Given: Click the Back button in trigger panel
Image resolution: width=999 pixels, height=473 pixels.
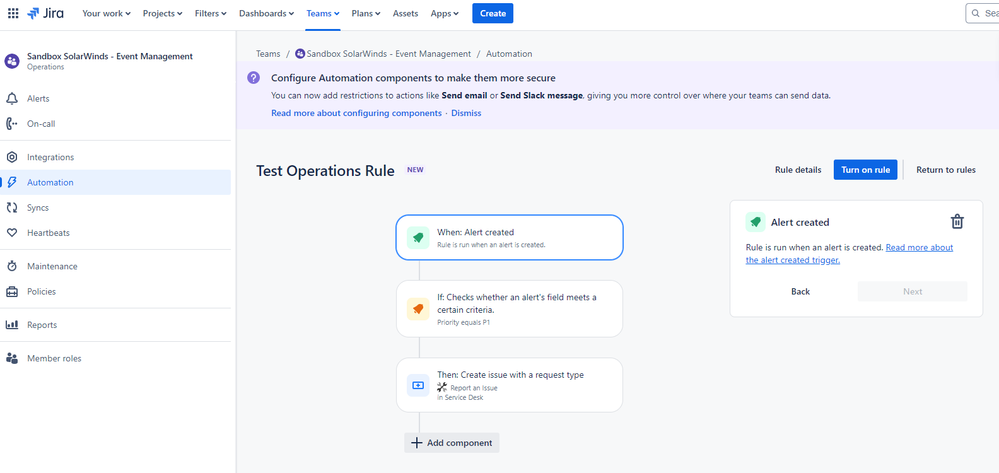Looking at the screenshot, I should (800, 291).
